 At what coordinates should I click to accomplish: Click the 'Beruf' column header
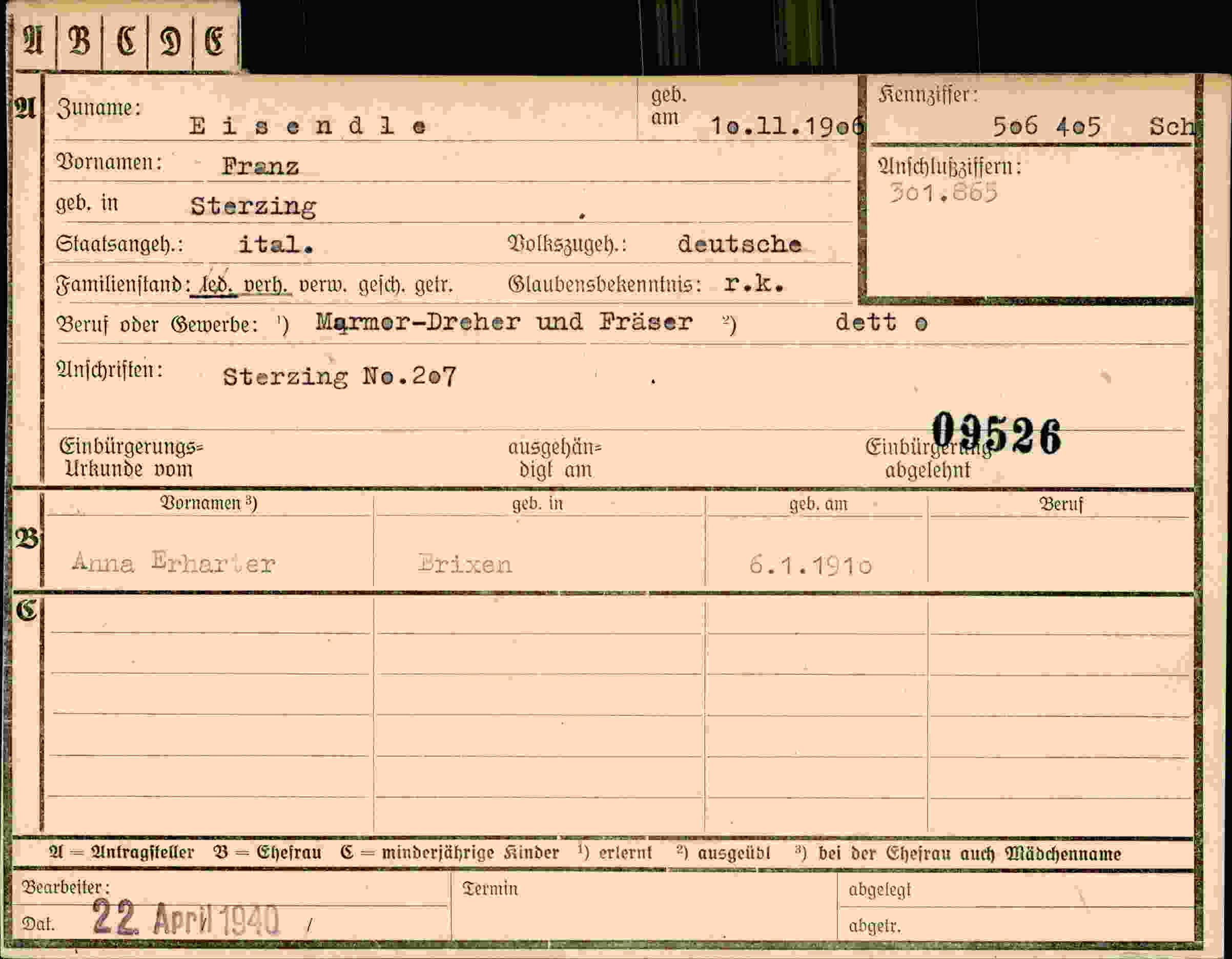tap(1061, 504)
